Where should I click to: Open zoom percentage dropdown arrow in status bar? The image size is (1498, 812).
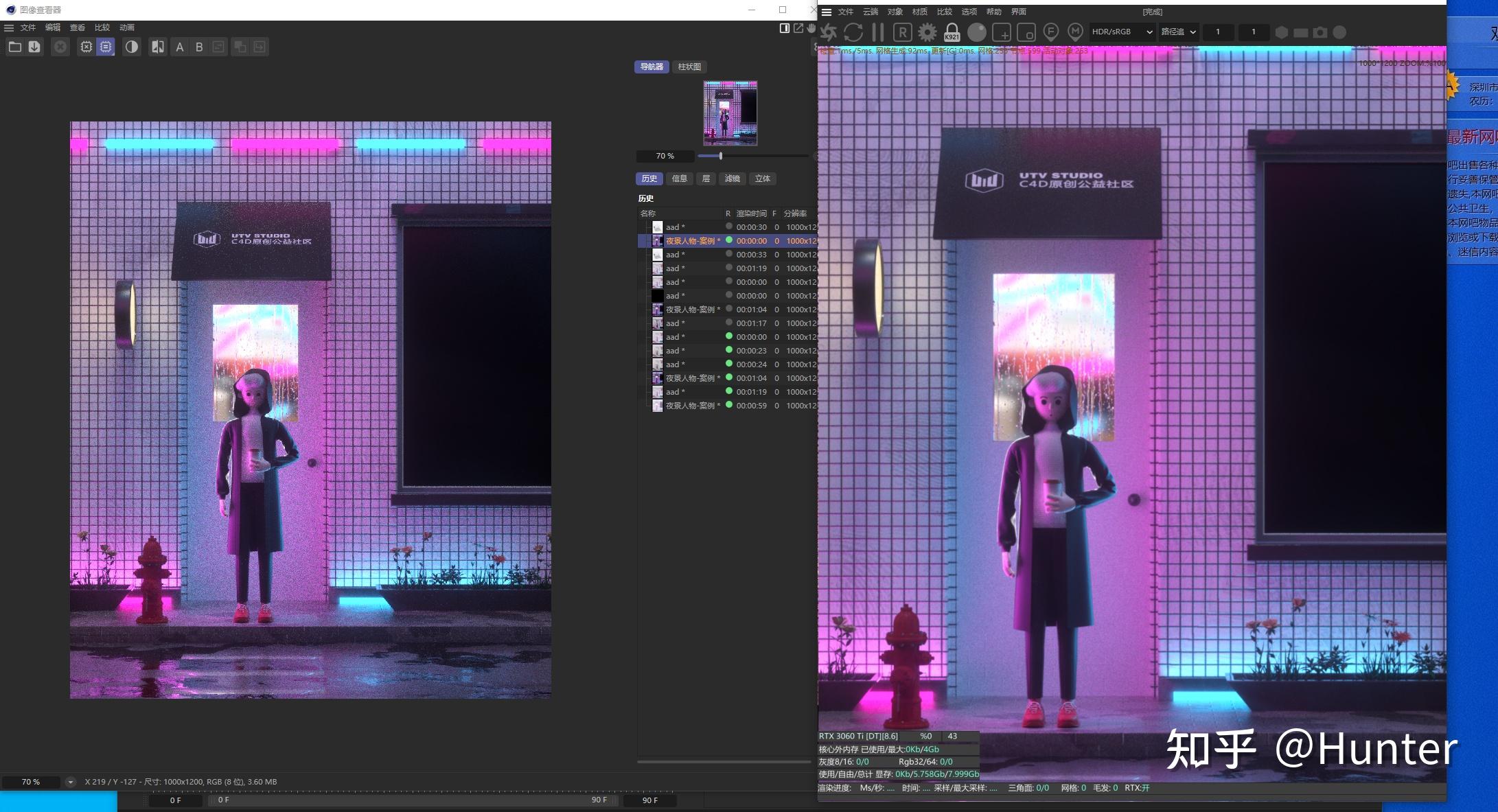click(70, 782)
